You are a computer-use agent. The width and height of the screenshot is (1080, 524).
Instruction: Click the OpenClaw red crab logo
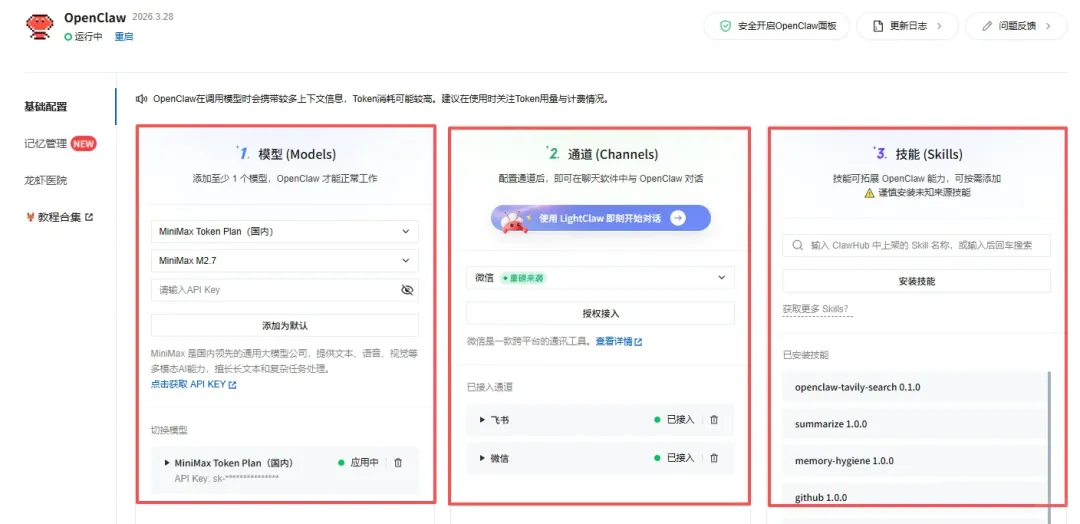tap(39, 26)
